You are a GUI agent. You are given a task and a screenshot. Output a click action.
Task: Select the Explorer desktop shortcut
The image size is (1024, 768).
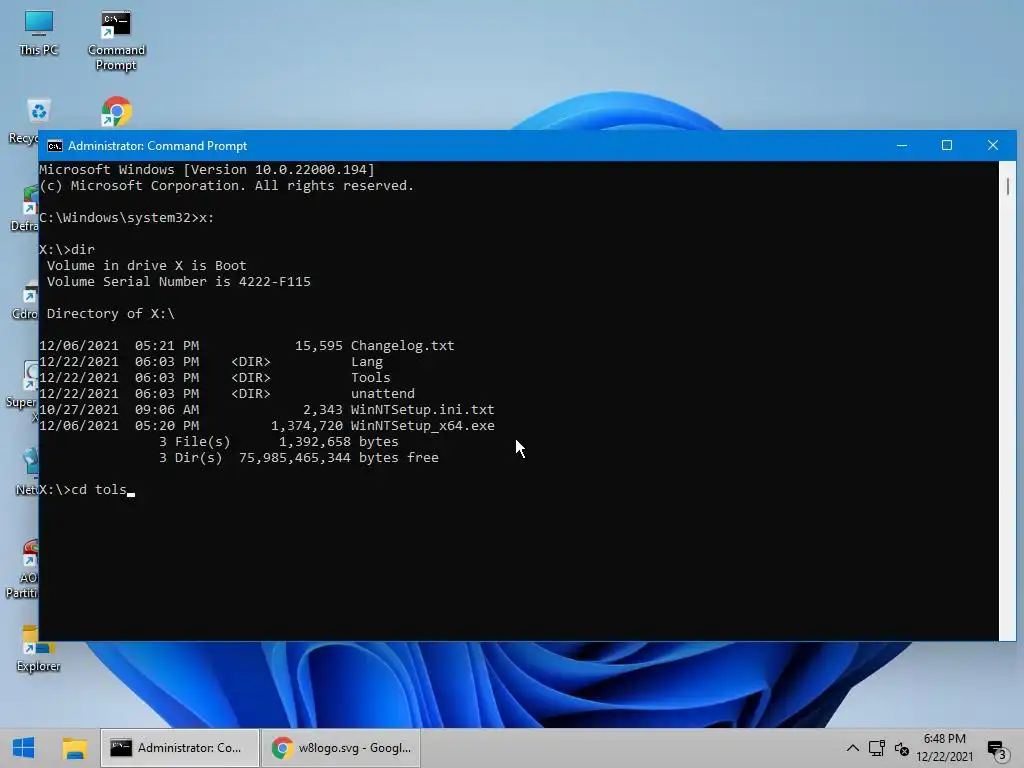pos(38,648)
